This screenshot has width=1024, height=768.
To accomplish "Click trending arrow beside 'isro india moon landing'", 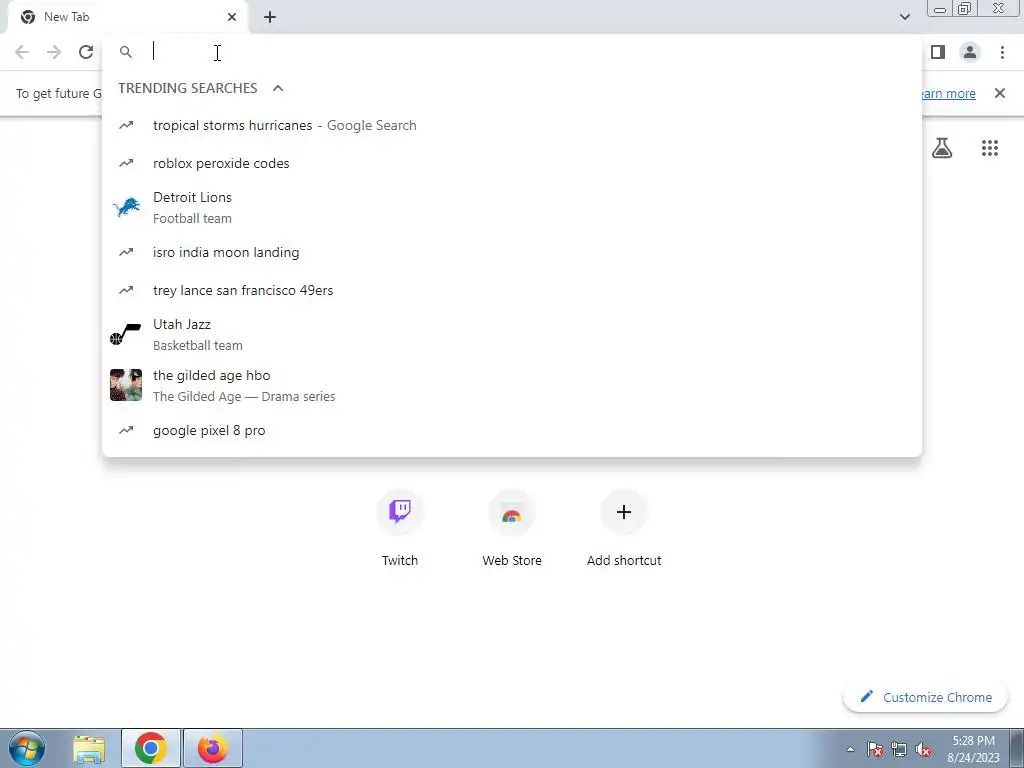I will [126, 252].
